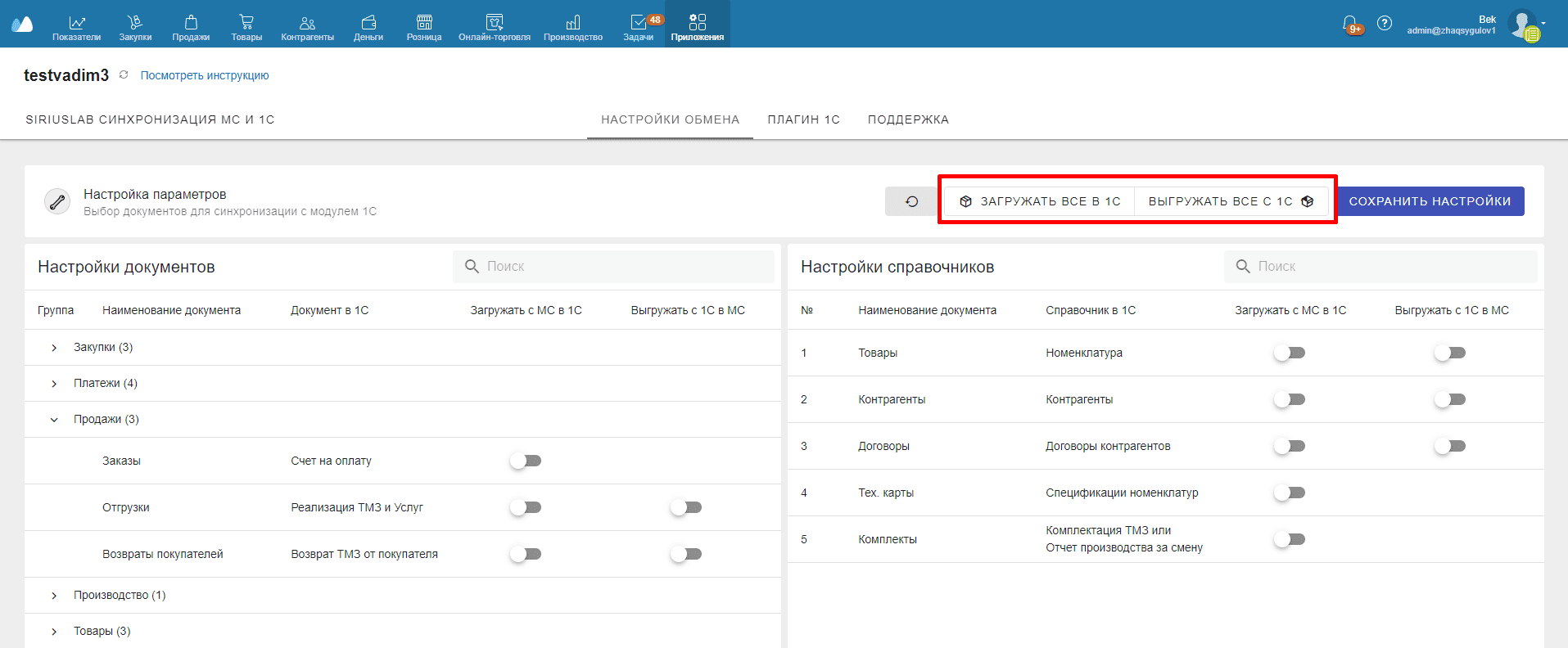
Task: Enable Заказы load to 1С toggle
Action: pos(526,461)
